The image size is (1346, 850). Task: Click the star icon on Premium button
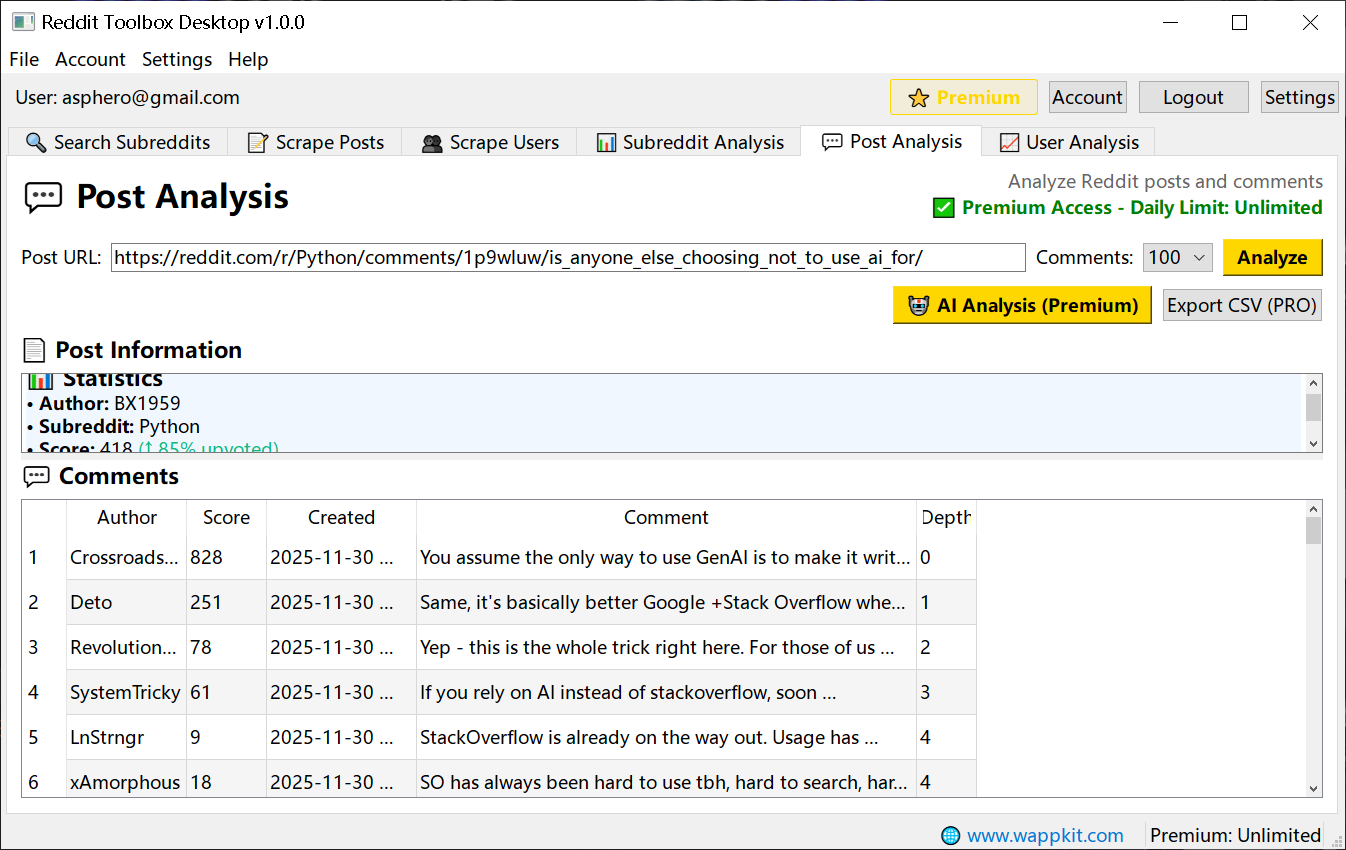click(918, 98)
